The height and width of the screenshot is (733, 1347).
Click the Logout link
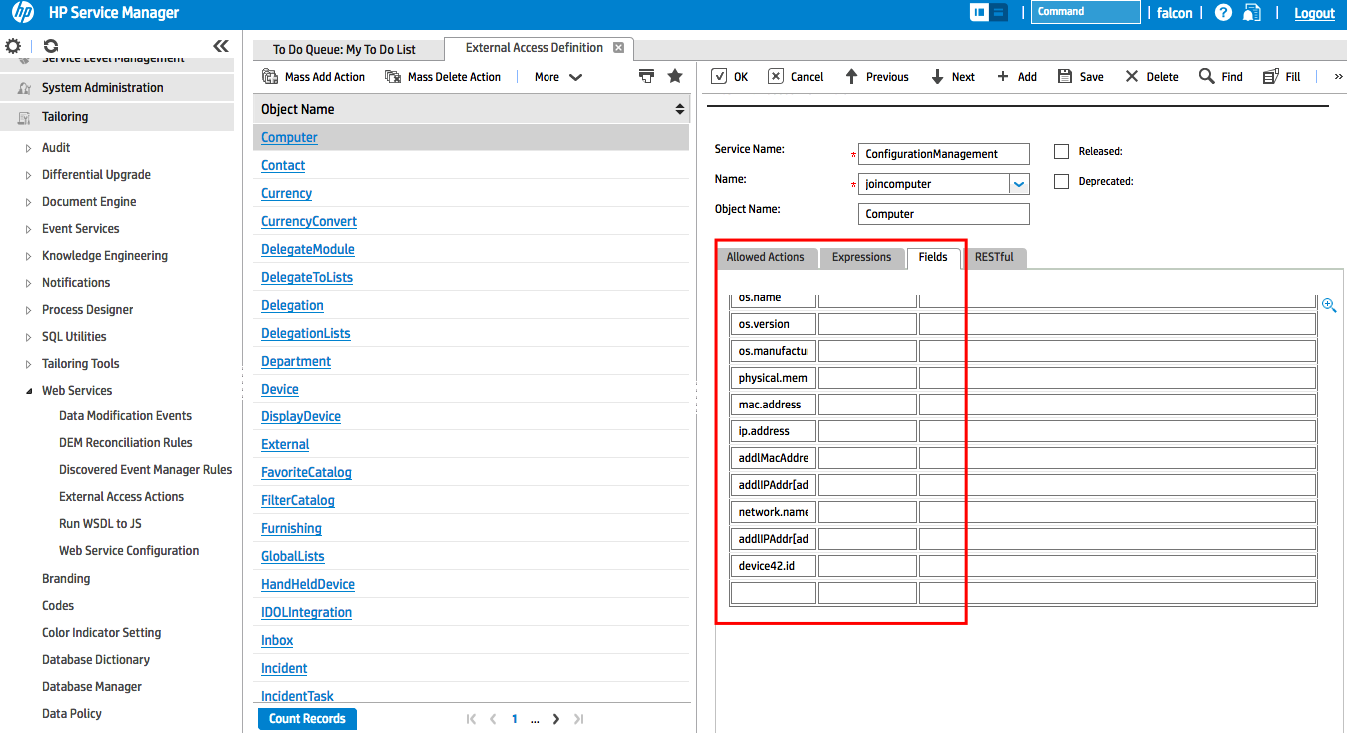(x=1314, y=13)
